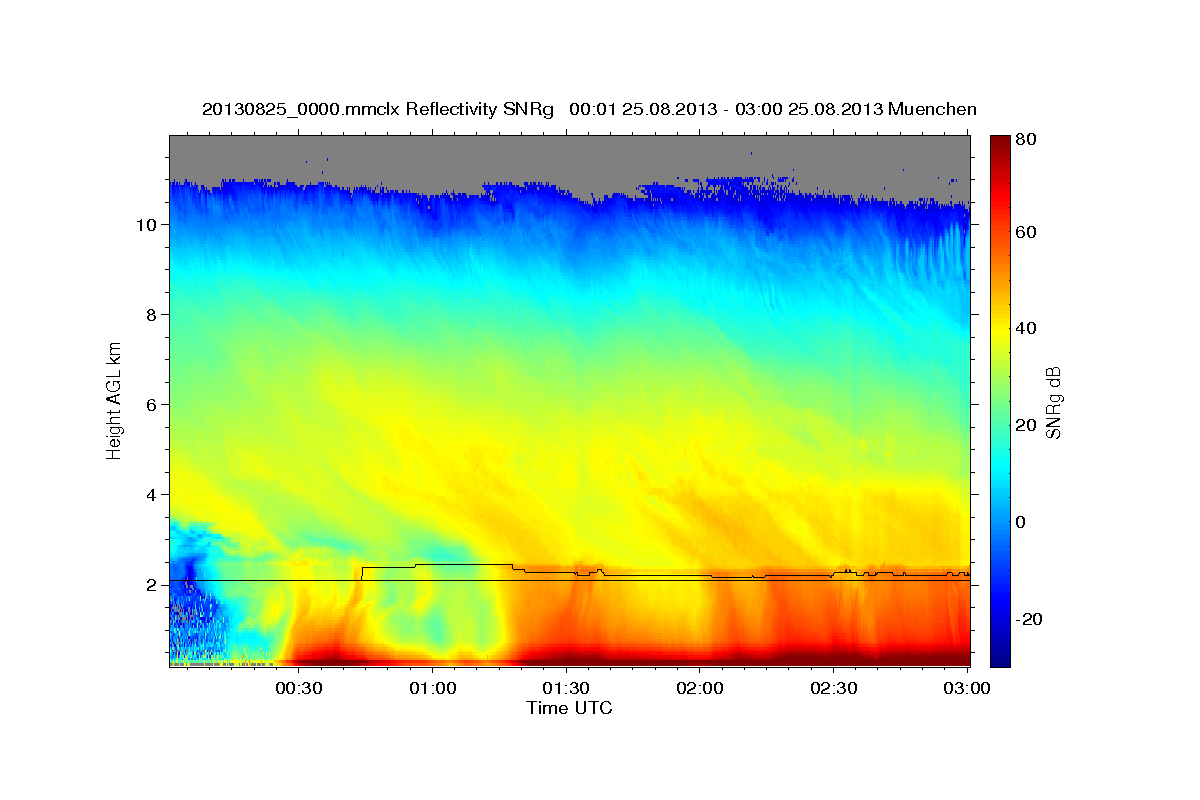Click the 'Time UTC' x-axis label
Image resolution: width=1200 pixels, height=800 pixels.
(x=569, y=708)
